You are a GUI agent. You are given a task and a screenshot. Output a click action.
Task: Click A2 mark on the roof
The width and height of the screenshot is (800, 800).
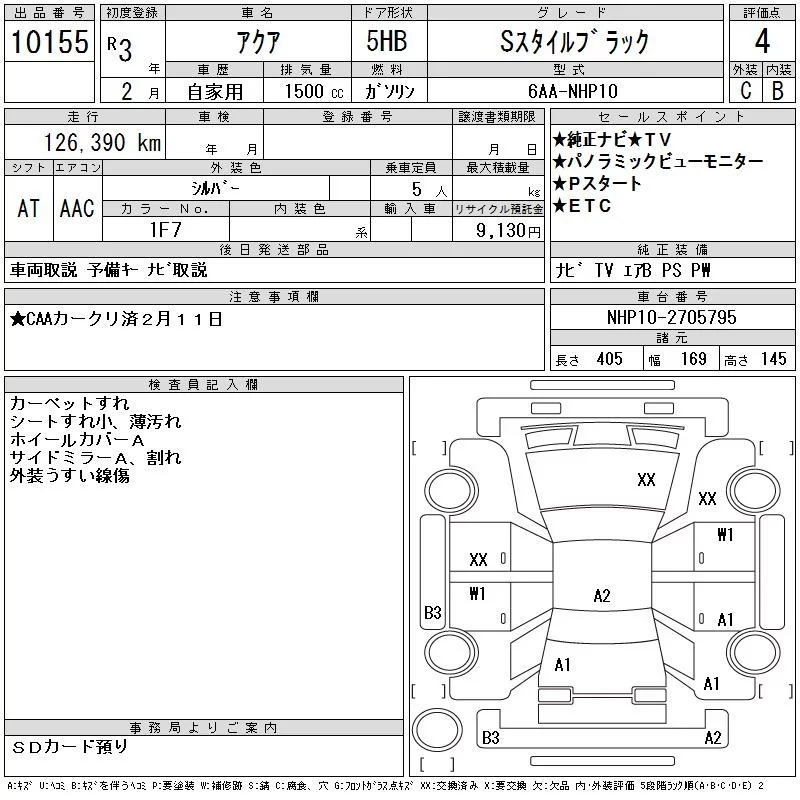pos(602,595)
